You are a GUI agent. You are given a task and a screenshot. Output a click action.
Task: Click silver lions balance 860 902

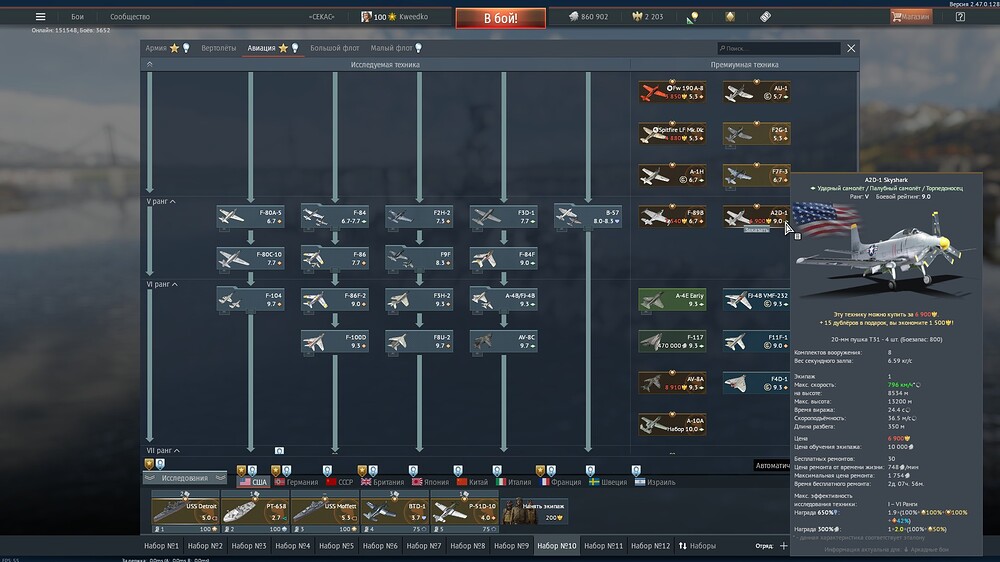[588, 17]
